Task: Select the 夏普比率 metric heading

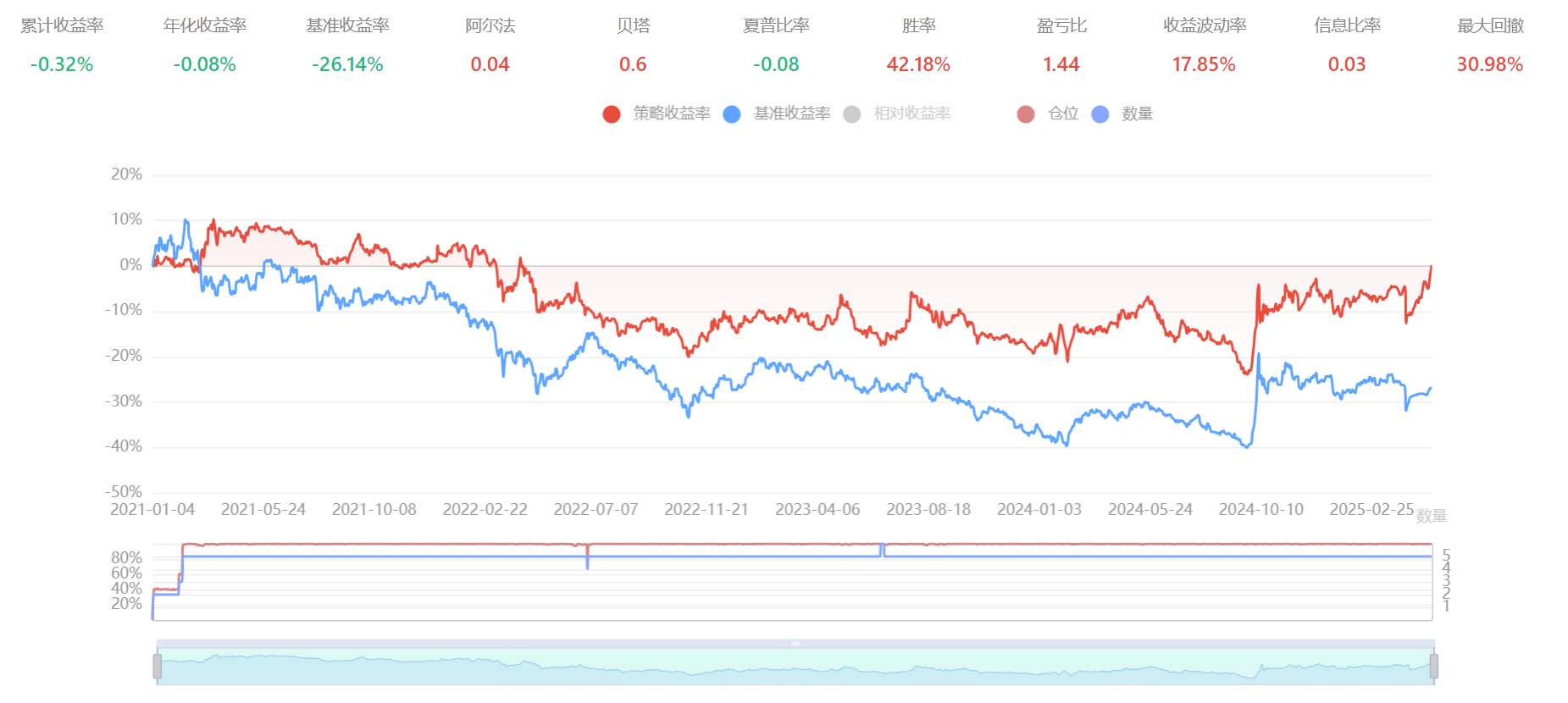Action: (x=776, y=26)
